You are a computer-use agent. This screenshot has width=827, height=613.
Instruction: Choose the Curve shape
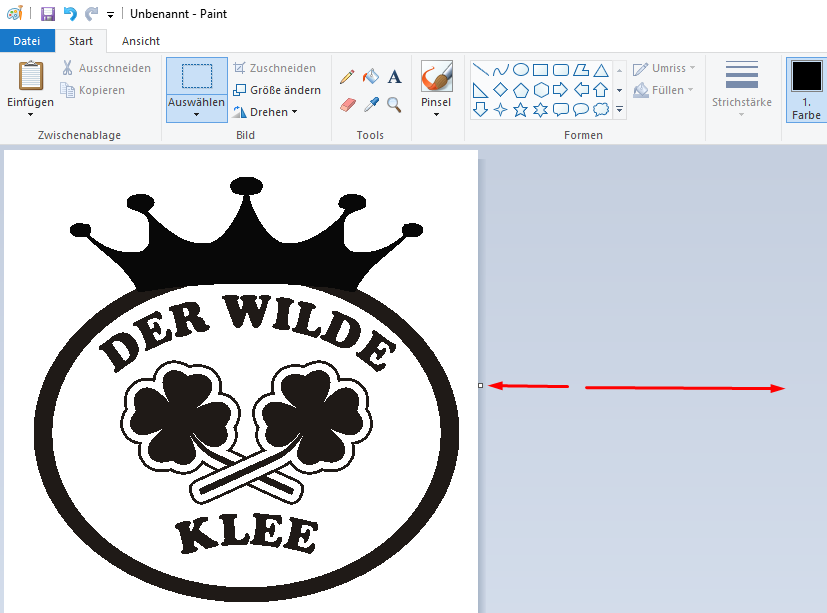(501, 70)
